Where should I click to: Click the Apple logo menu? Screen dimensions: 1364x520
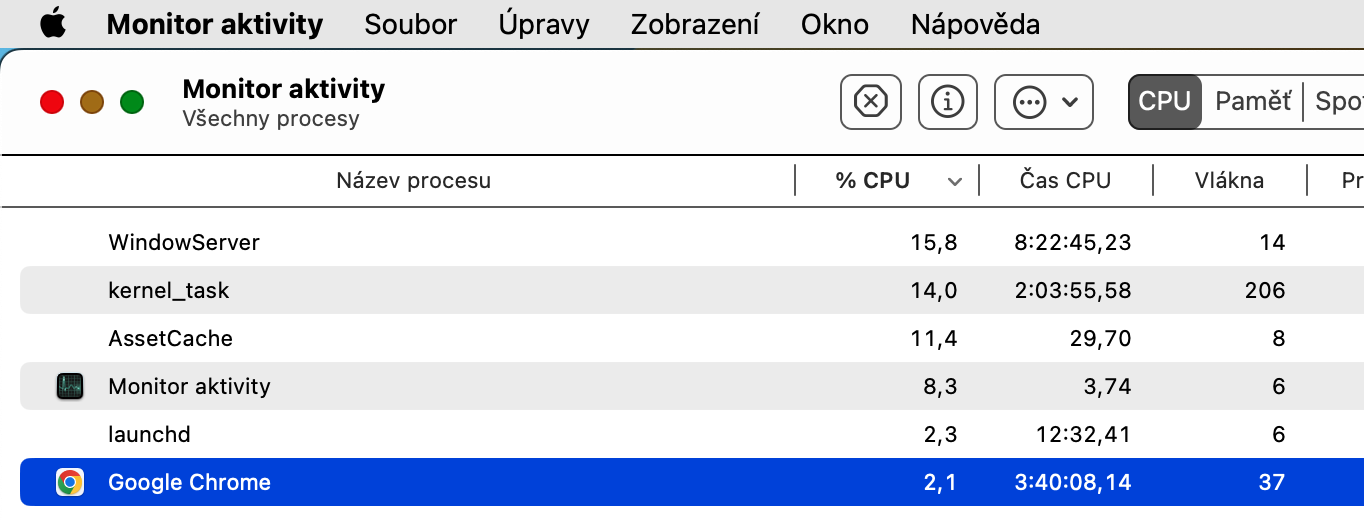(x=53, y=24)
